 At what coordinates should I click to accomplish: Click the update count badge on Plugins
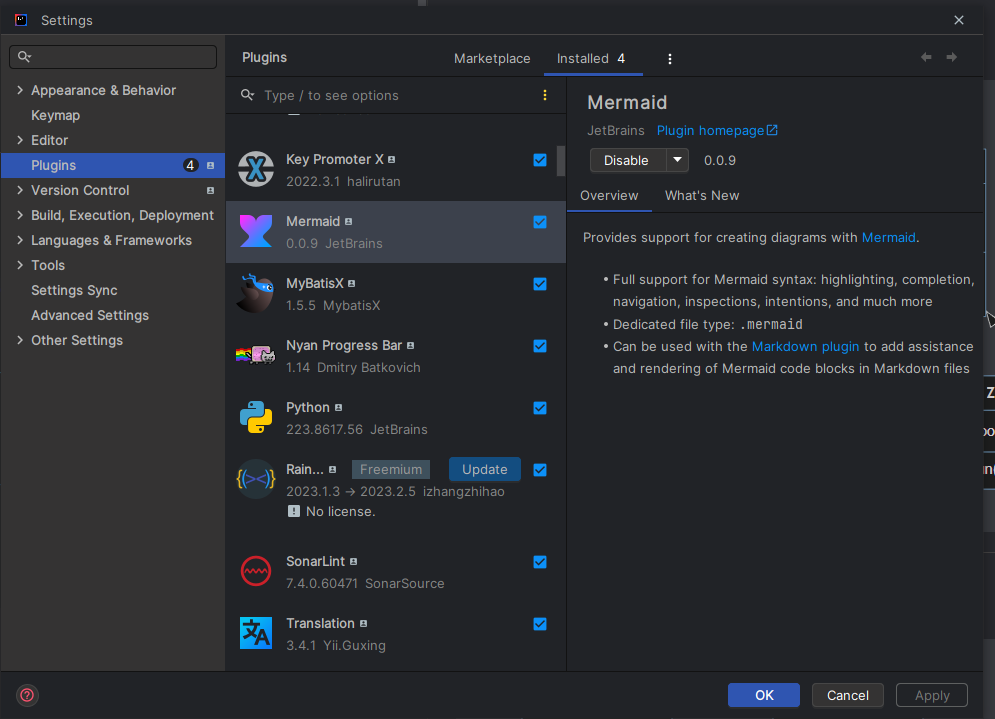pos(190,166)
